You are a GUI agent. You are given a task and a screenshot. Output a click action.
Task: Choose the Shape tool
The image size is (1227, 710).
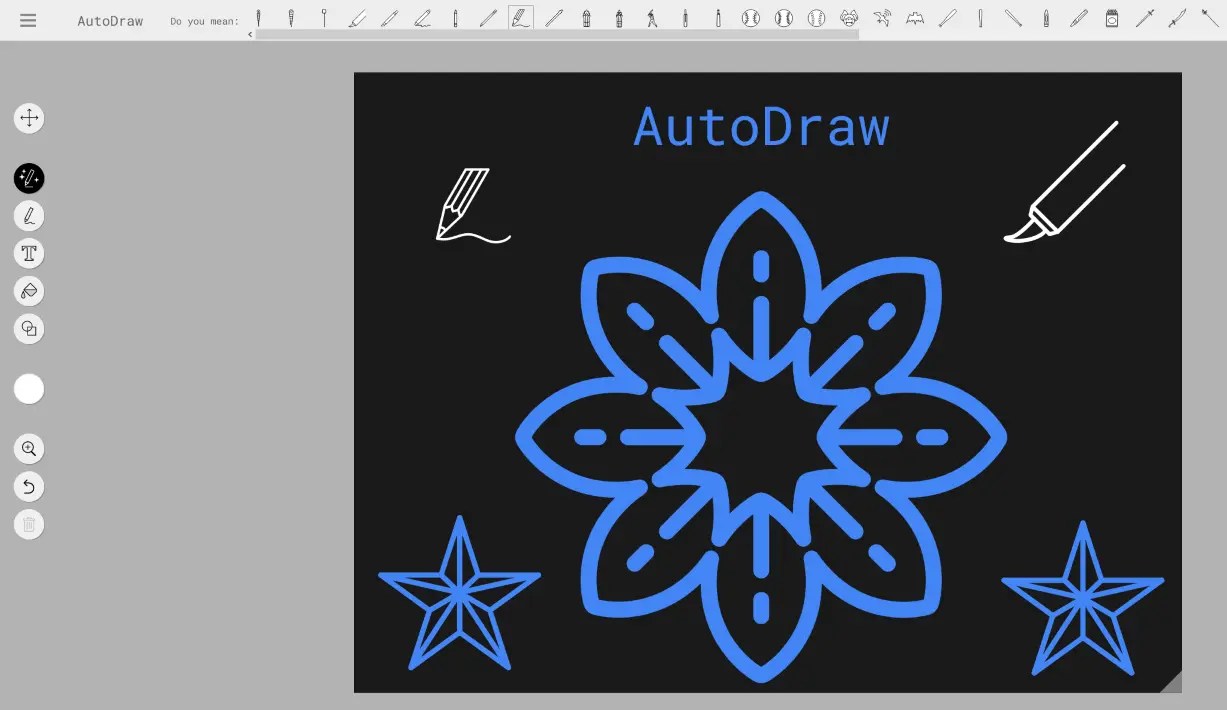29,329
